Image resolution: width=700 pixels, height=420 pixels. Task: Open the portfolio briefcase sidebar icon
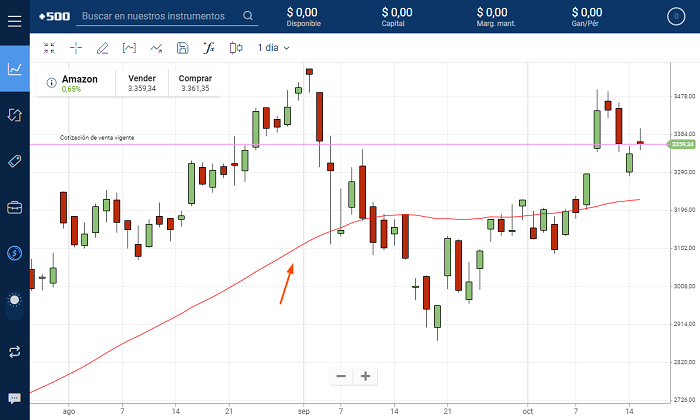tap(15, 208)
